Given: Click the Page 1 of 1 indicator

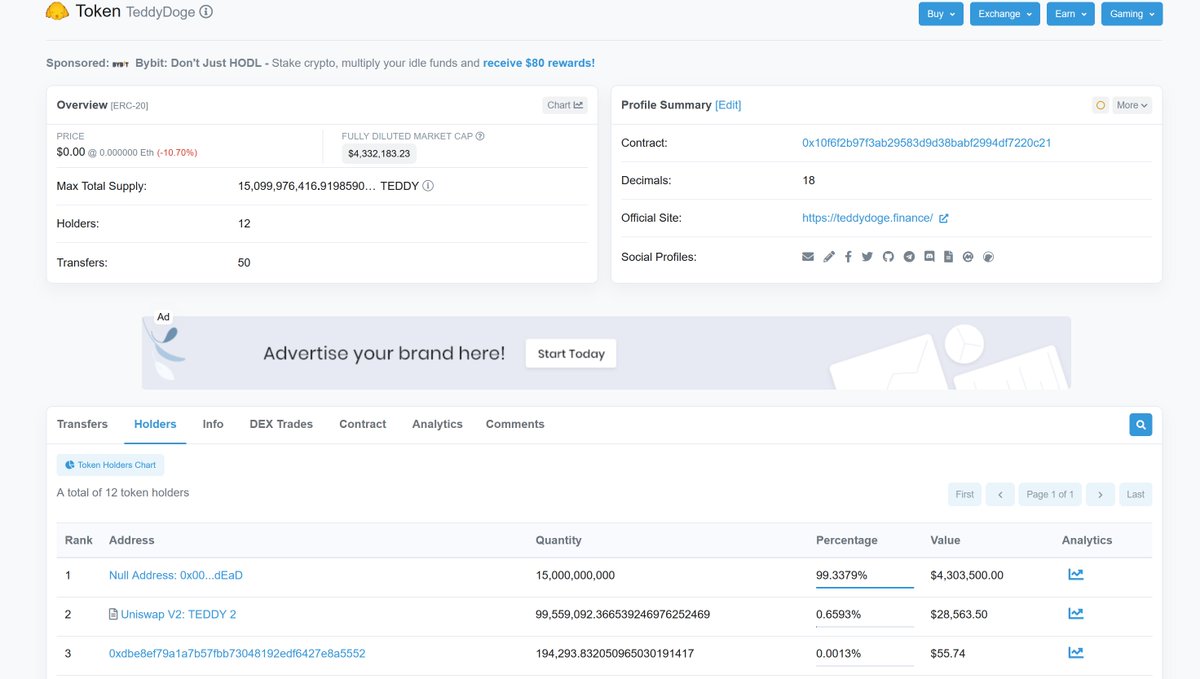Looking at the screenshot, I should [x=1050, y=494].
